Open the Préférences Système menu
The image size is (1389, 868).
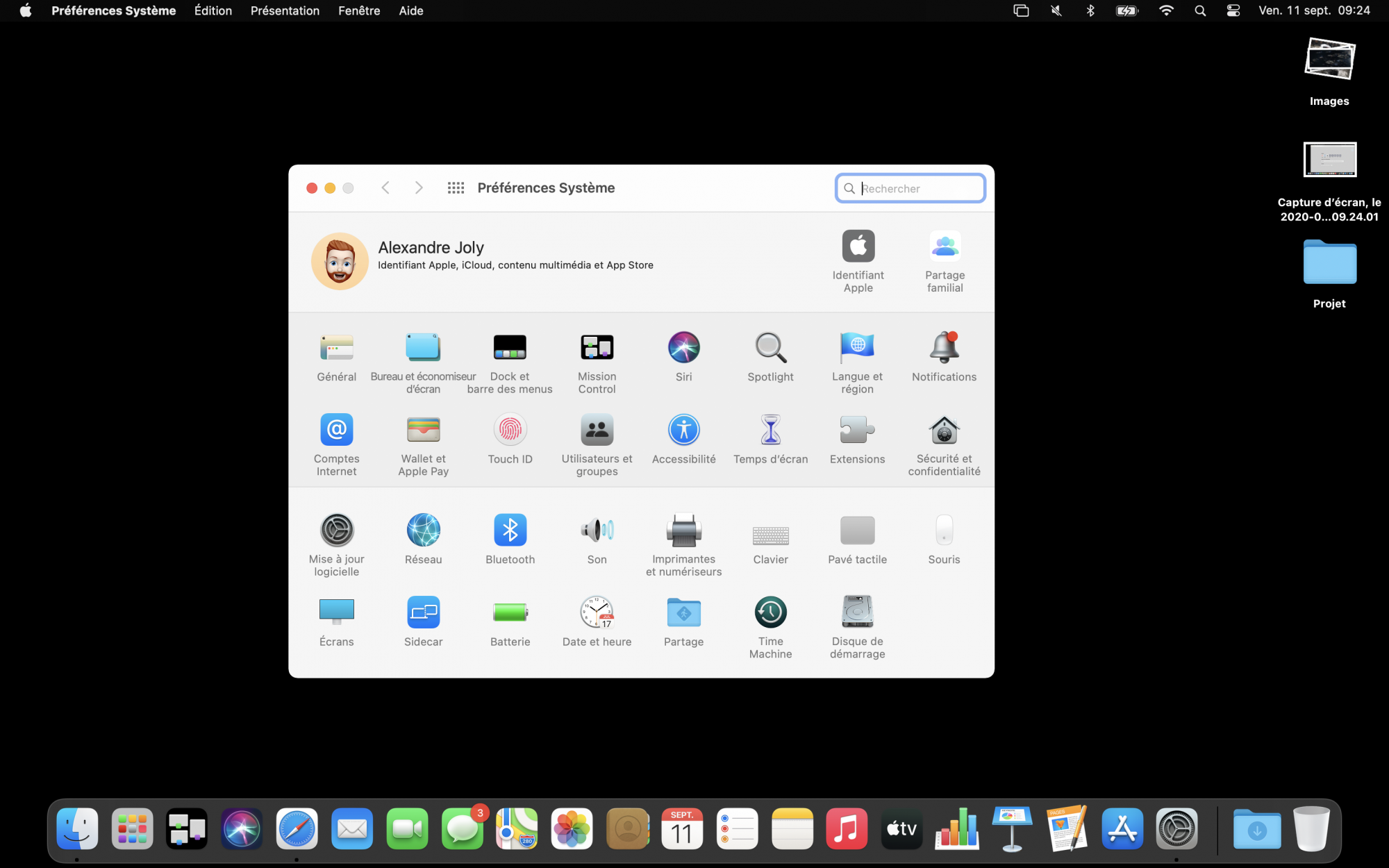tap(113, 10)
